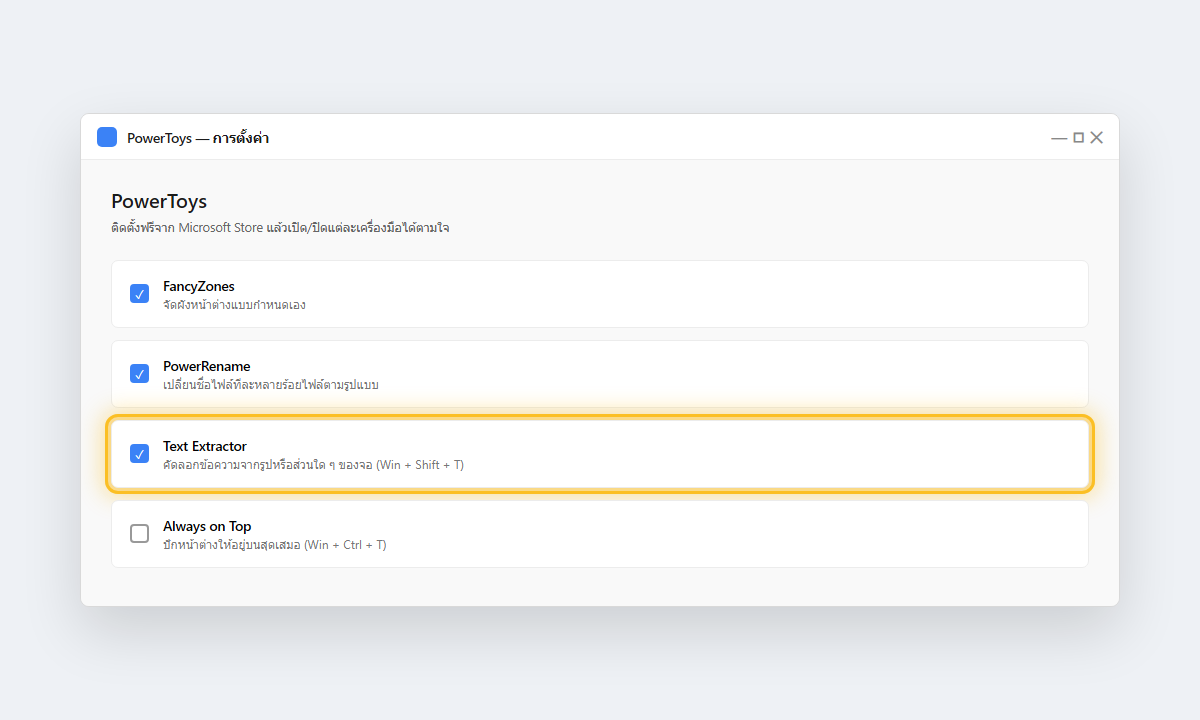1200x720 pixels.
Task: Click the description mentioning Win + Ctrl + T
Action: click(275, 545)
